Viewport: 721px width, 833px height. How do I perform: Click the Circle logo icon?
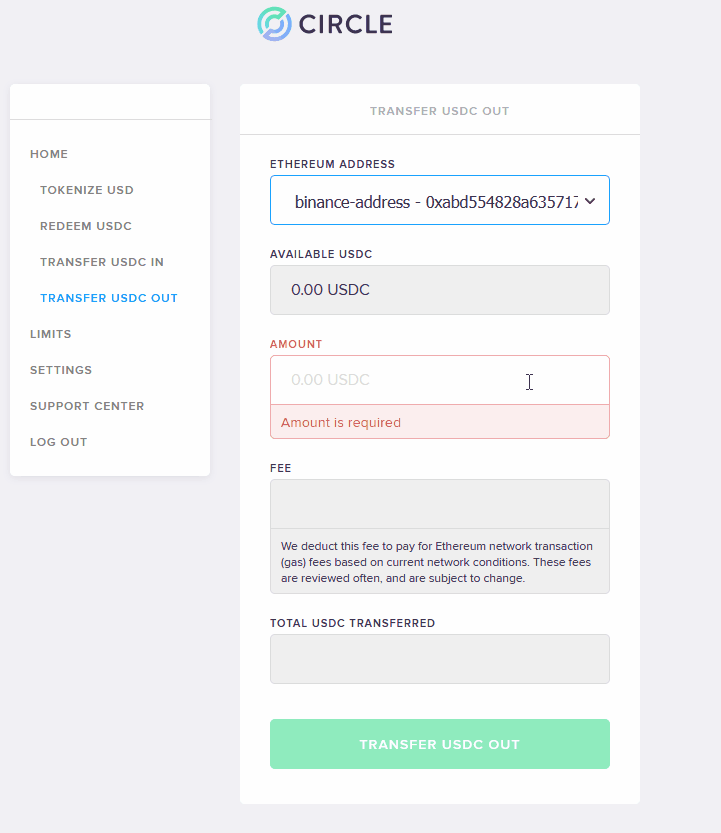point(274,24)
